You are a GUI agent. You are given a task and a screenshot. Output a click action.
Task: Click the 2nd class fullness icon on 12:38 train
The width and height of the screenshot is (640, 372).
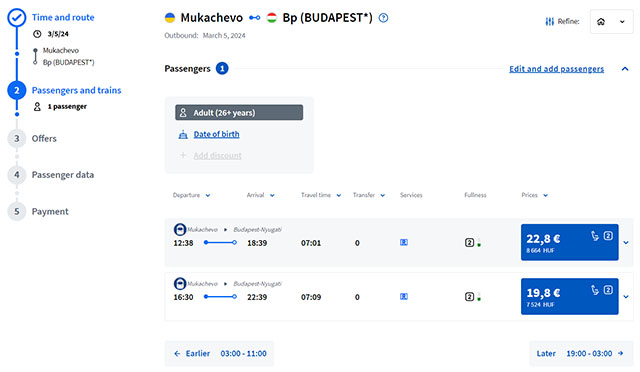469,243
